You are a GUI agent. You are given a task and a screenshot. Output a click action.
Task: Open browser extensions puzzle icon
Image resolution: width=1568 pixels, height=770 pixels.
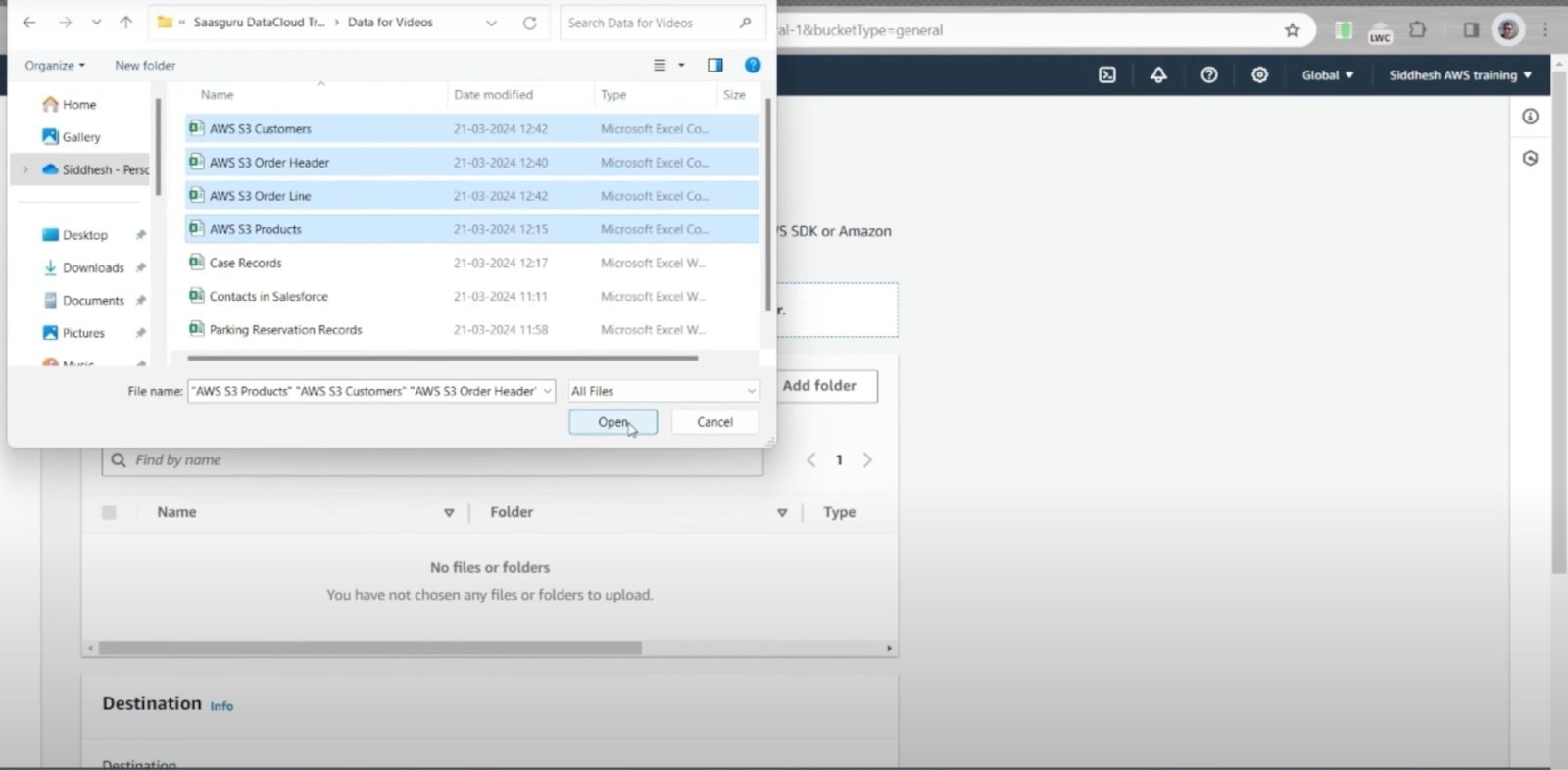[1418, 30]
